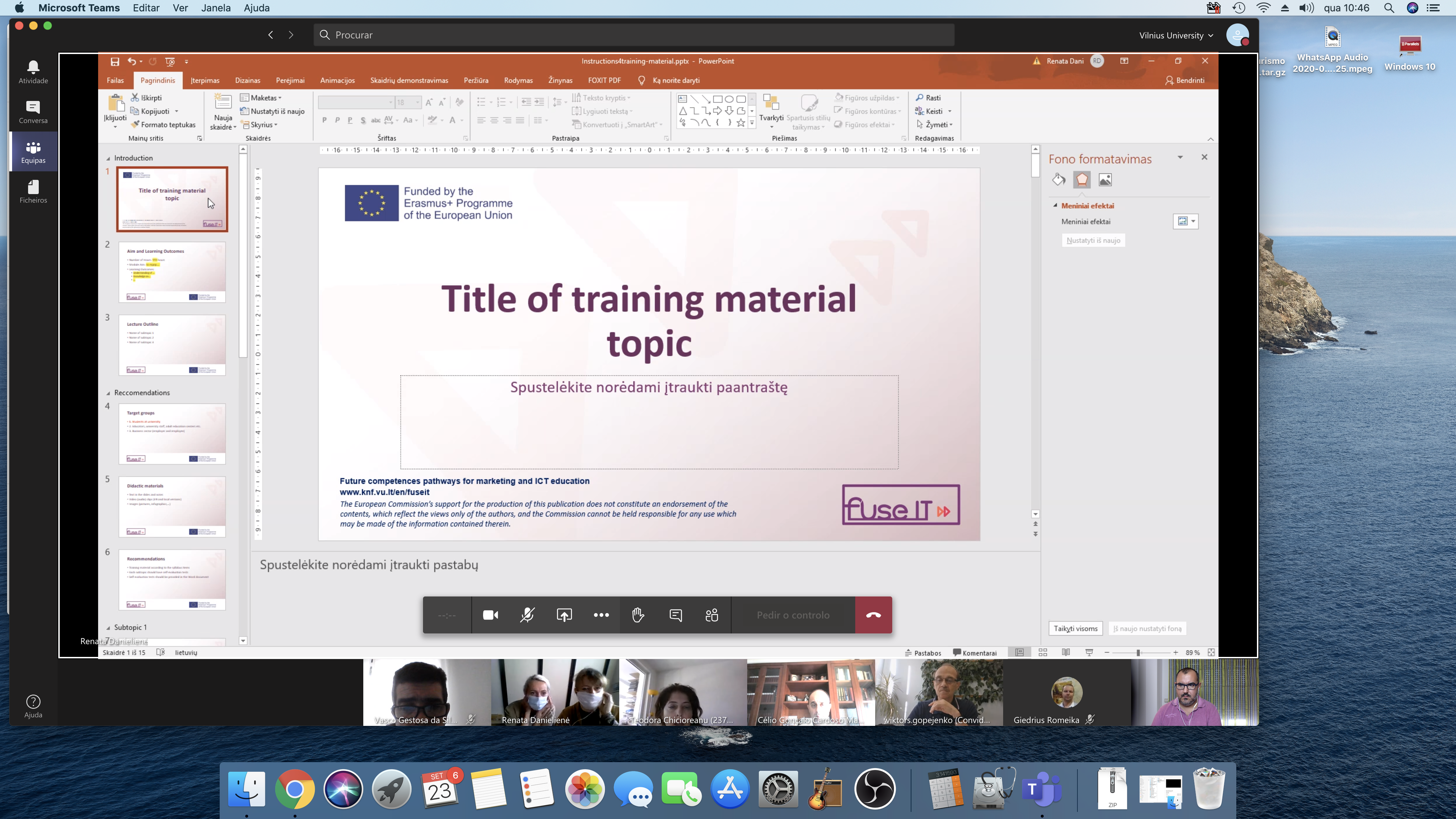The image size is (1456, 819).
Task: Hang up the call with red button
Action: coord(873,615)
